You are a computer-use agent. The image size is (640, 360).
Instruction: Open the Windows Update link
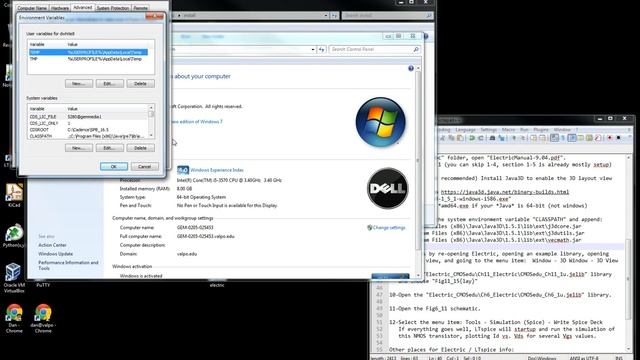click(x=56, y=254)
